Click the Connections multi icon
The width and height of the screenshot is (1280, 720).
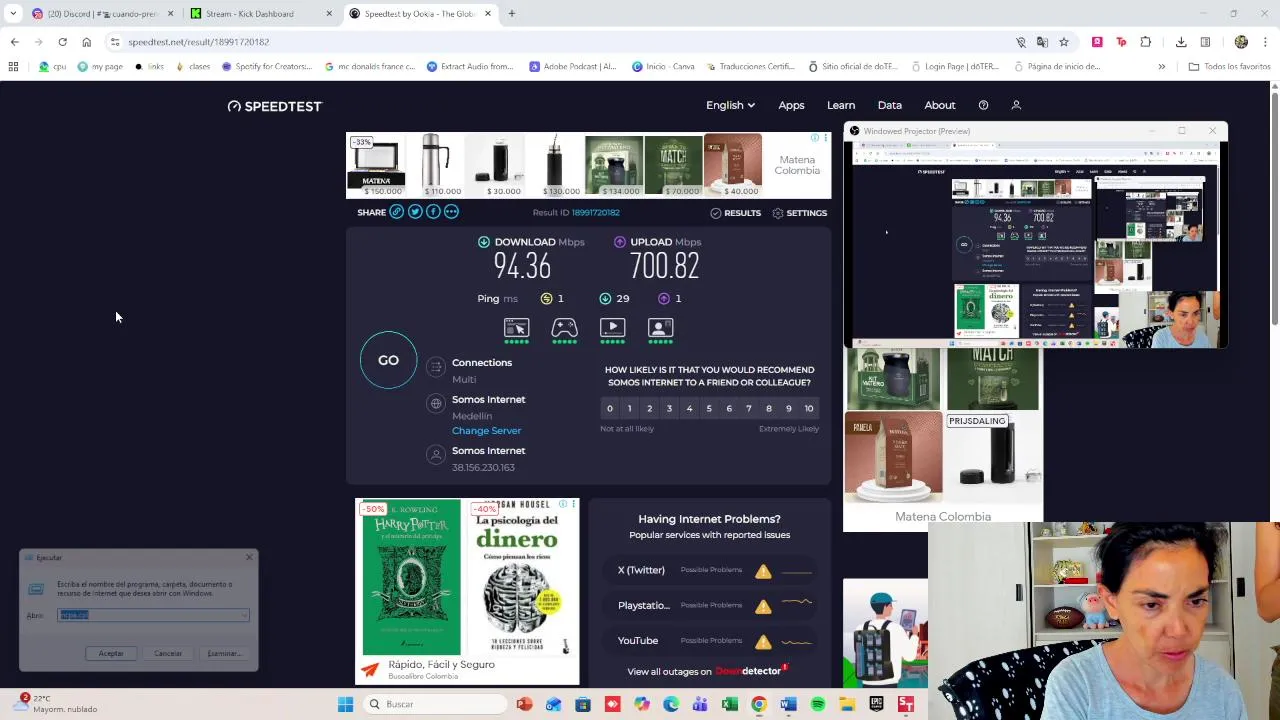(x=436, y=368)
